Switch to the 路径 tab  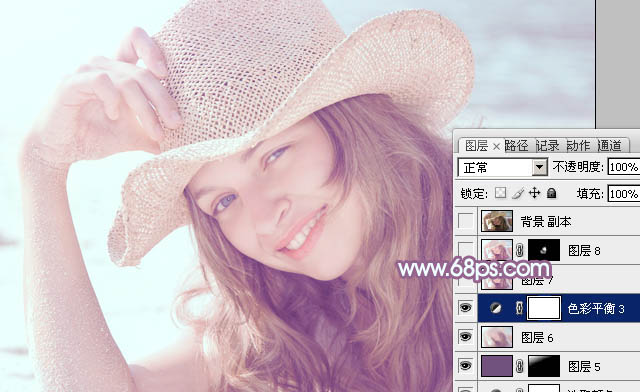click(x=516, y=145)
